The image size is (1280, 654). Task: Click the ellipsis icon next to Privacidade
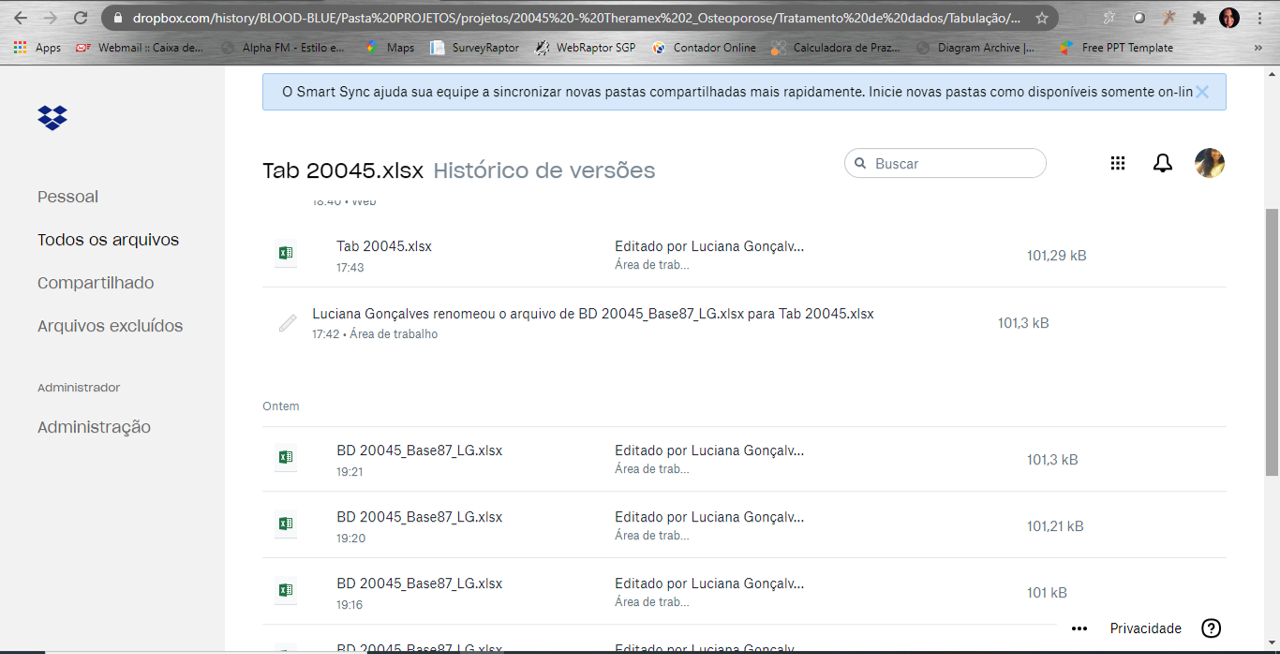pos(1079,628)
